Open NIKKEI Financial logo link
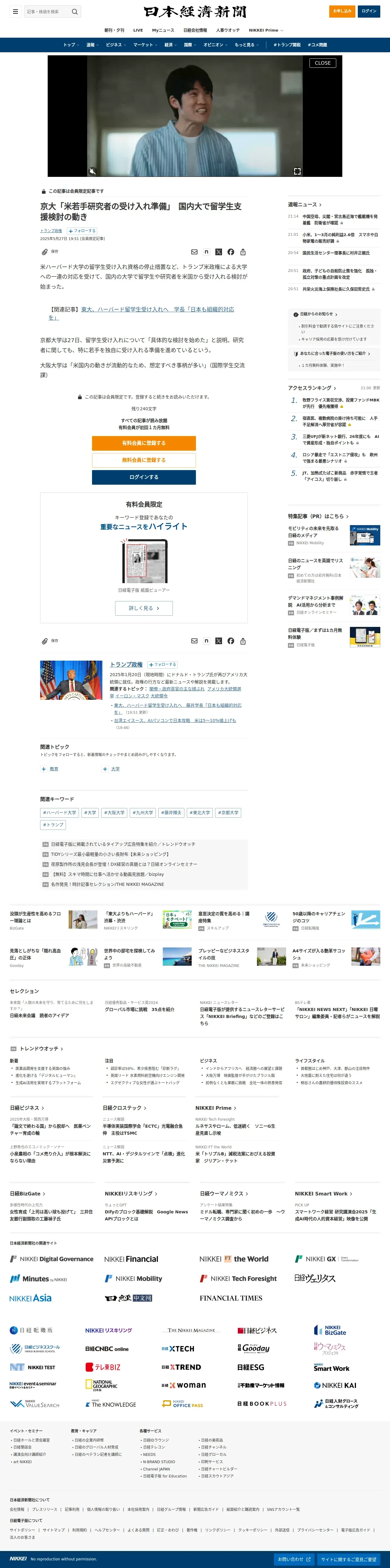 pyautogui.click(x=131, y=1259)
